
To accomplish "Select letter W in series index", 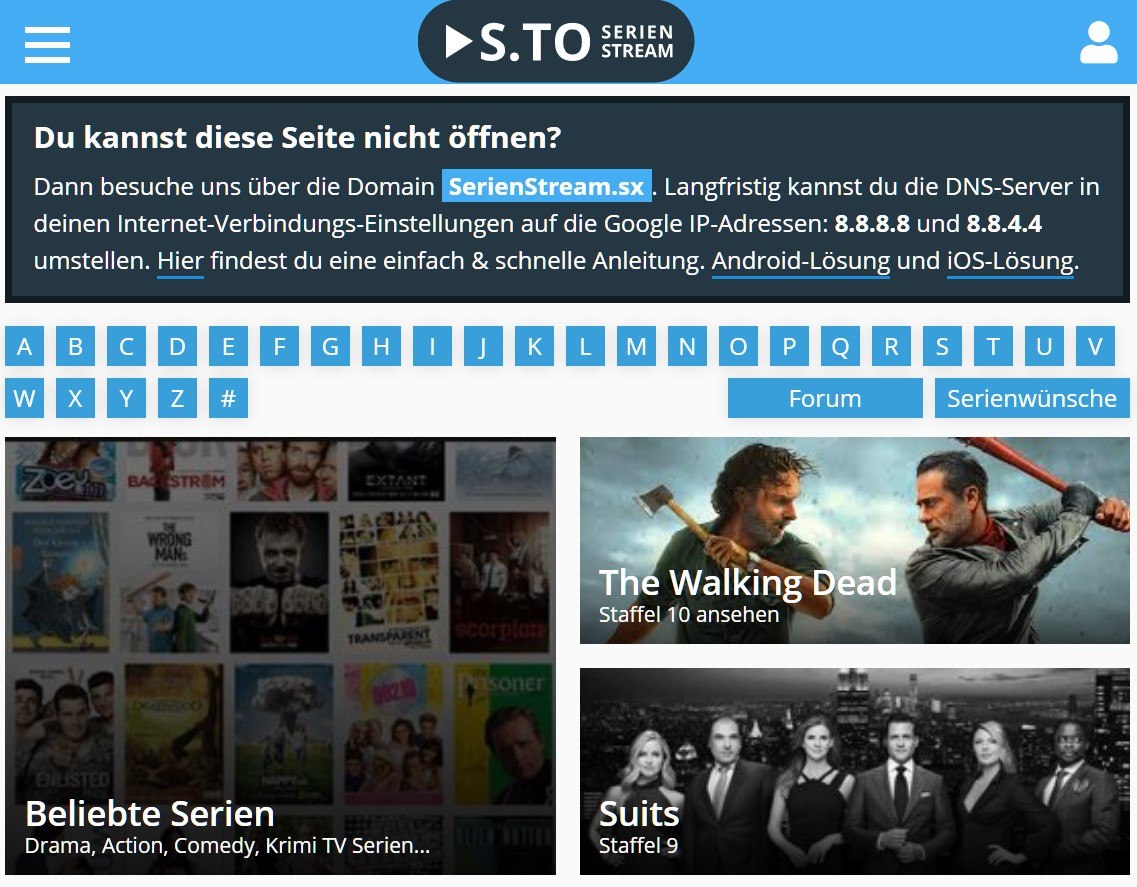I will pyautogui.click(x=25, y=398).
